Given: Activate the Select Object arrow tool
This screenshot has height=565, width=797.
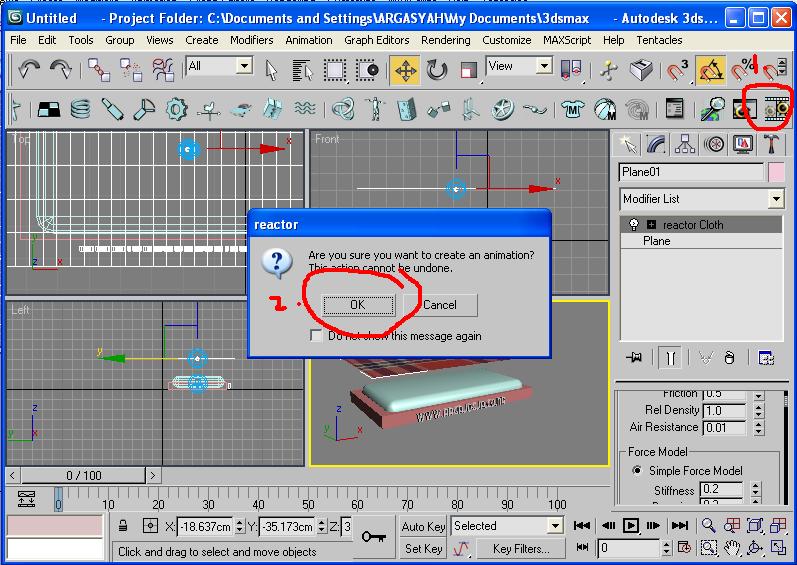Looking at the screenshot, I should (x=271, y=70).
